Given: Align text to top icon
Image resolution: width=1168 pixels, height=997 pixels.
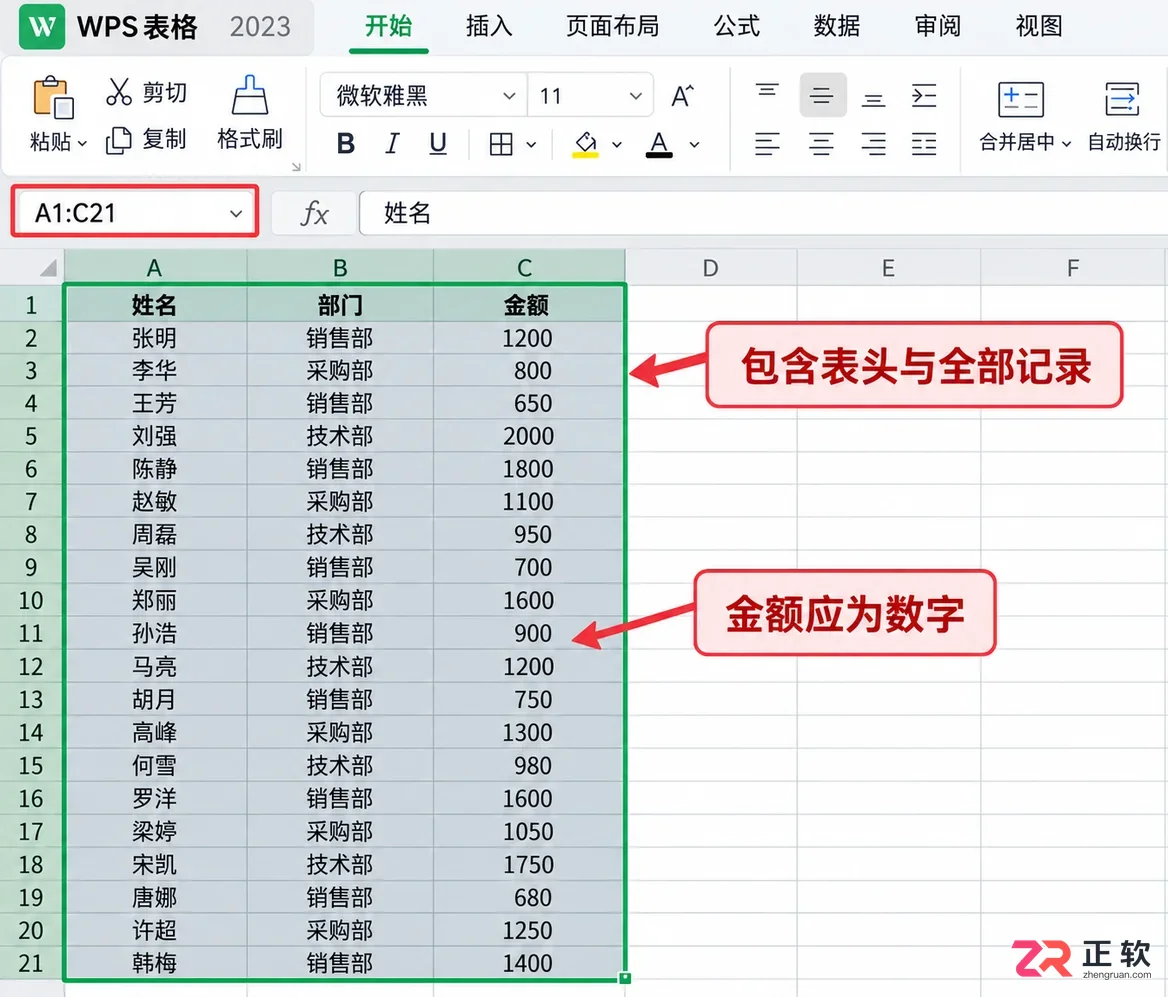Looking at the screenshot, I should 767,91.
